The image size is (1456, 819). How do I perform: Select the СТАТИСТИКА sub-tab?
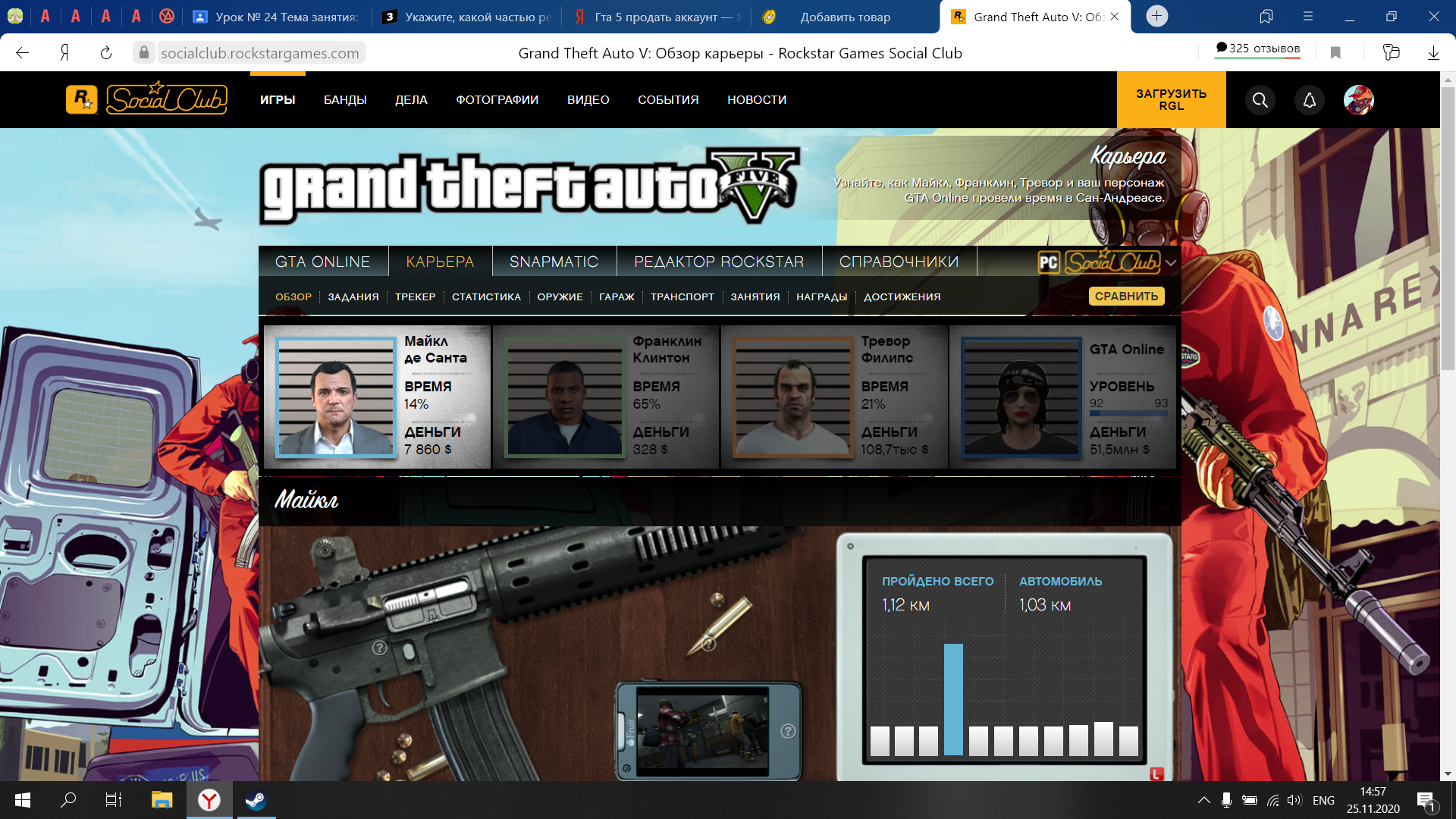[x=486, y=297]
